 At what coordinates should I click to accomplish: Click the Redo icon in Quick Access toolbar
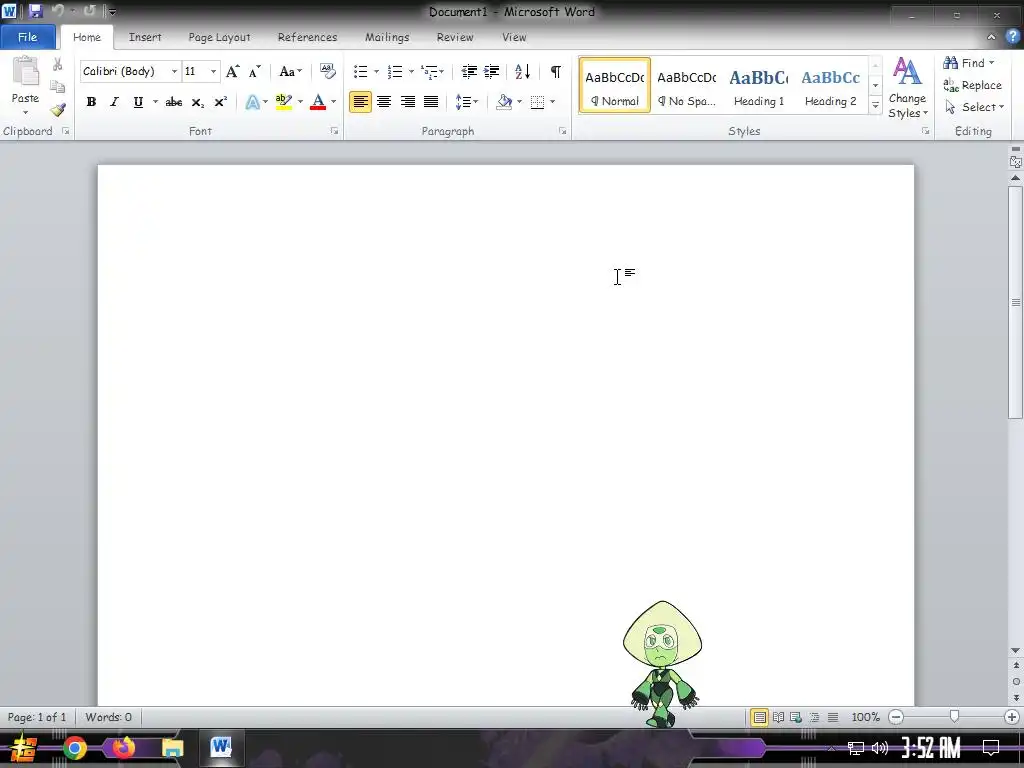coord(89,11)
